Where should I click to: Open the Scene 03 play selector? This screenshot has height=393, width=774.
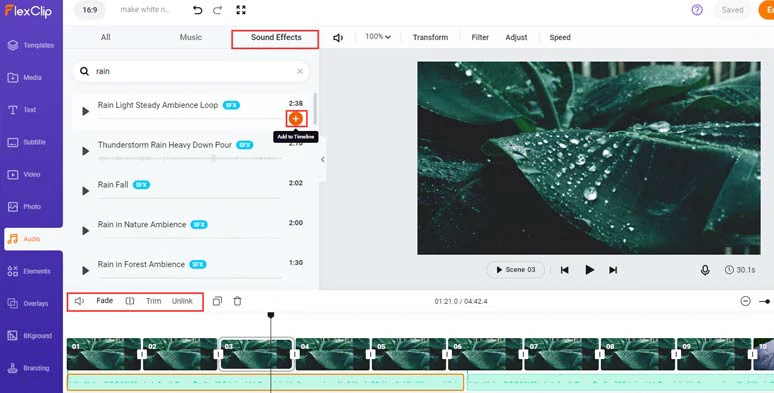point(515,270)
